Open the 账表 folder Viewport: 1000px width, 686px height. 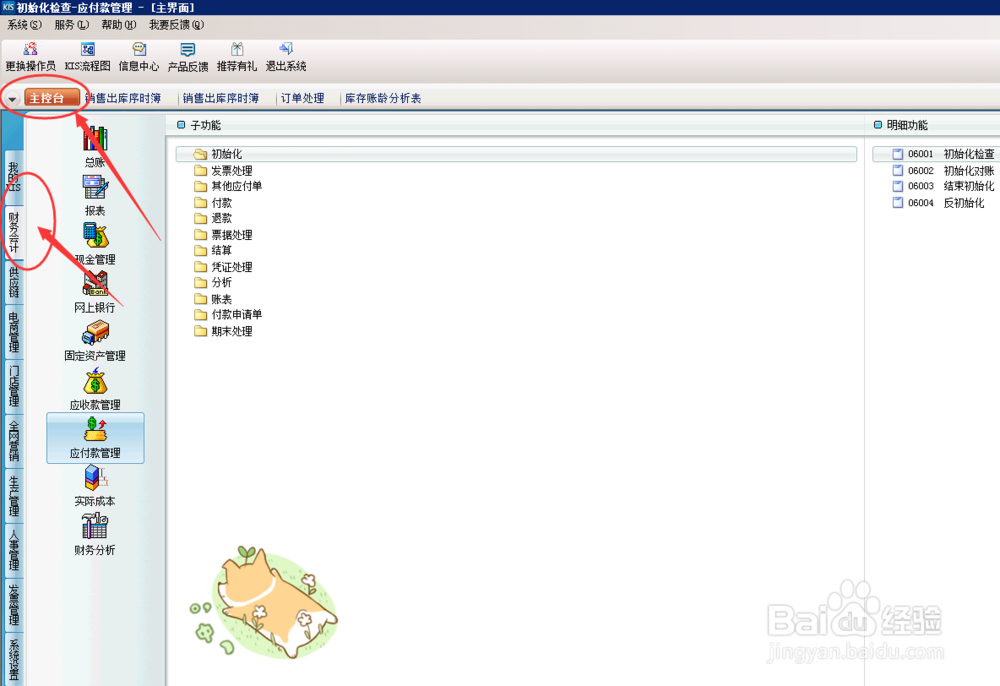tap(213, 299)
